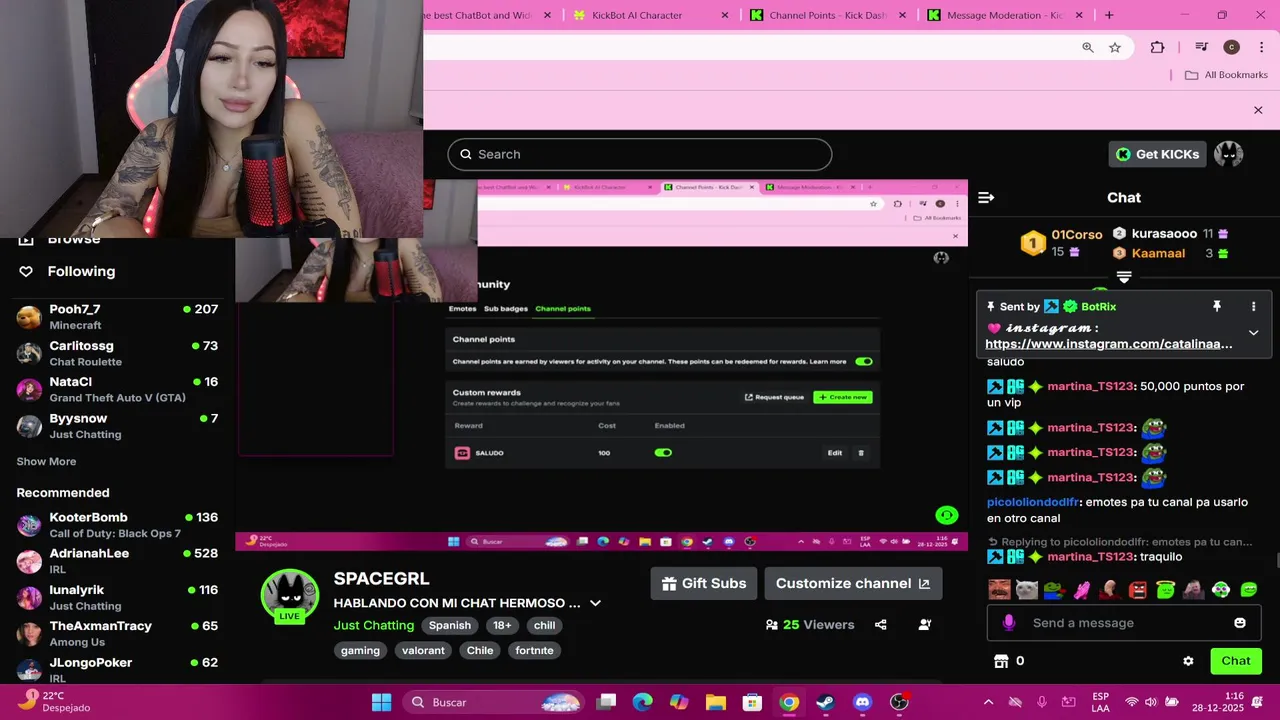The width and height of the screenshot is (1280, 720).
Task: Switch to Message Moderation tab
Action: coord(1005,15)
